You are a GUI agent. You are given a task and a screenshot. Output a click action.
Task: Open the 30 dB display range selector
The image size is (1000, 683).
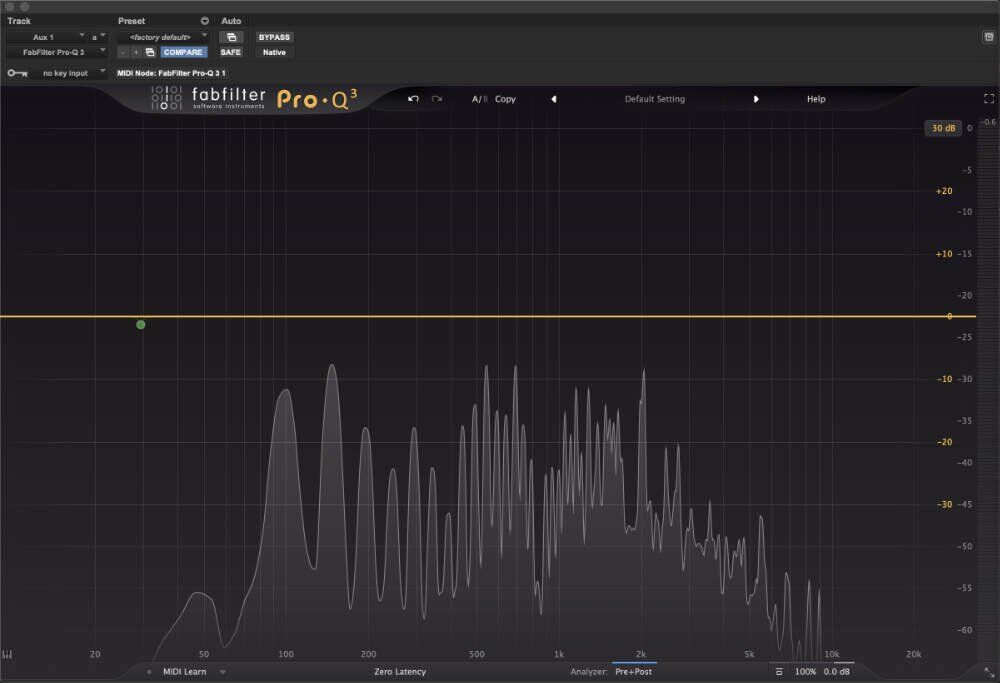(x=943, y=128)
